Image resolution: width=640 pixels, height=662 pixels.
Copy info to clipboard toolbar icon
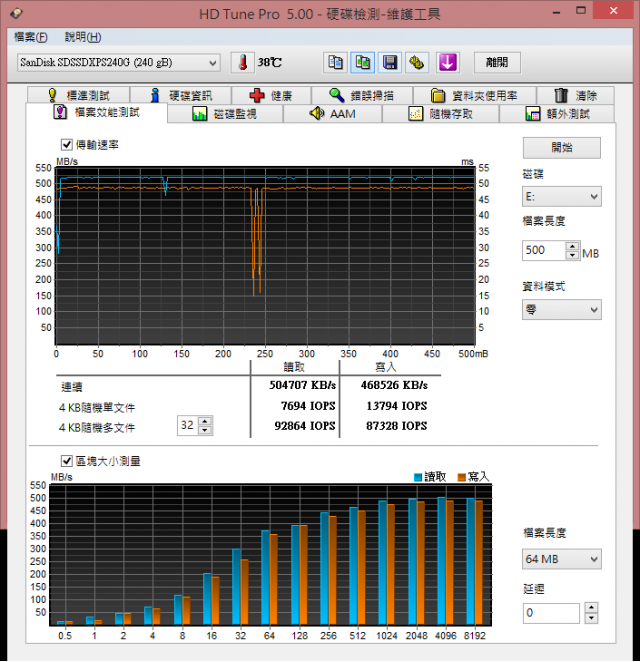335,63
